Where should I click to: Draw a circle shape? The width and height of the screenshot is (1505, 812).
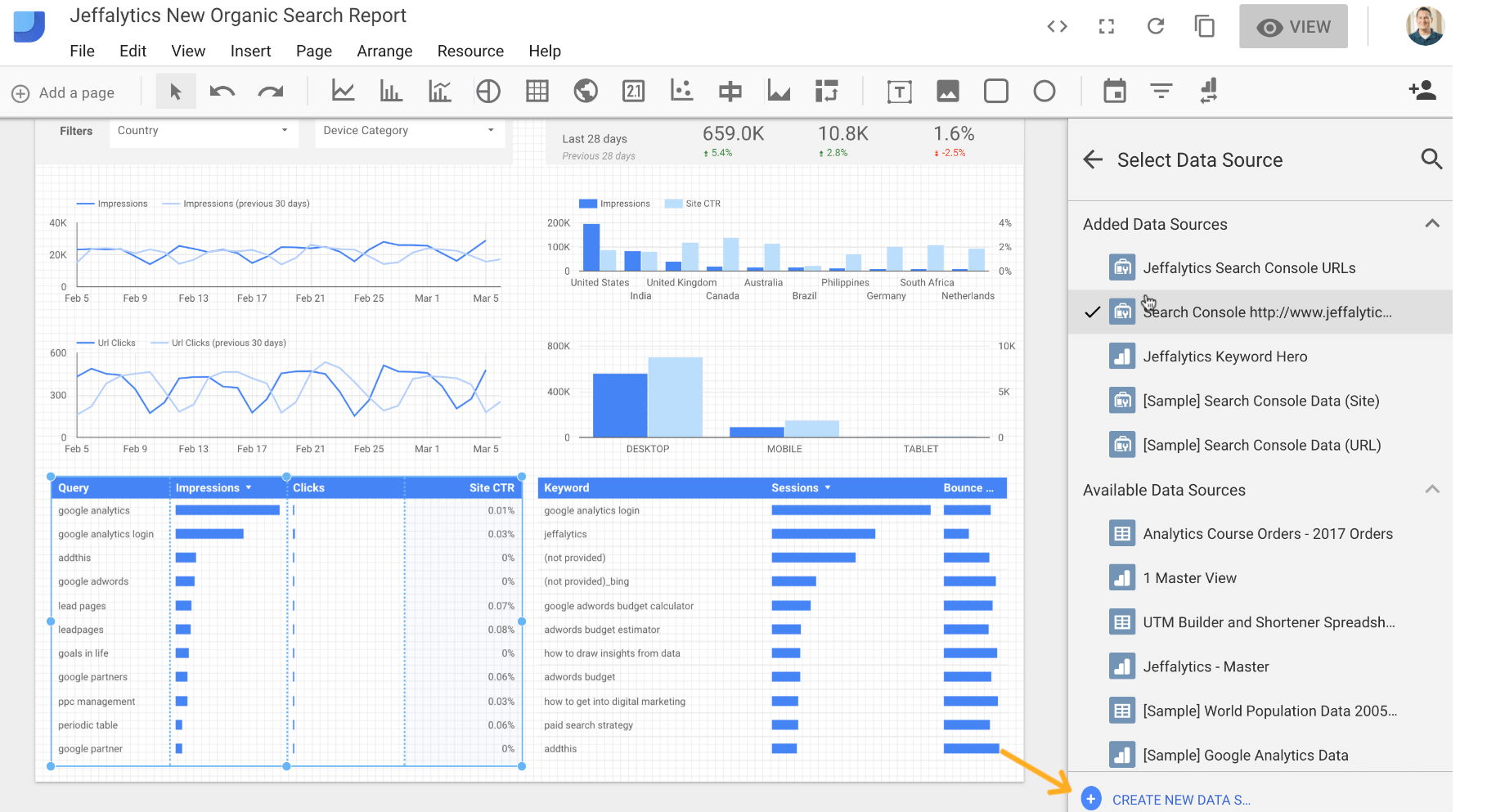pos(1045,91)
